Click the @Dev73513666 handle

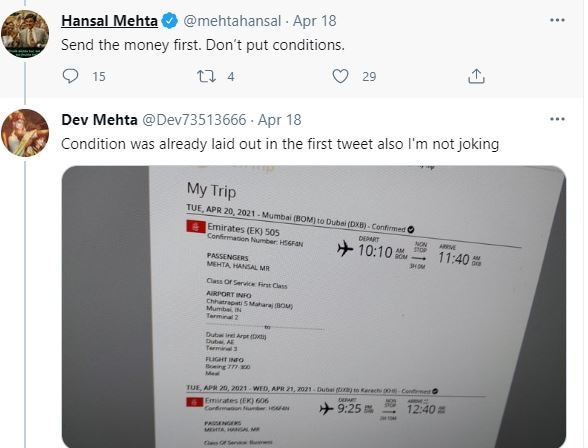click(x=194, y=120)
